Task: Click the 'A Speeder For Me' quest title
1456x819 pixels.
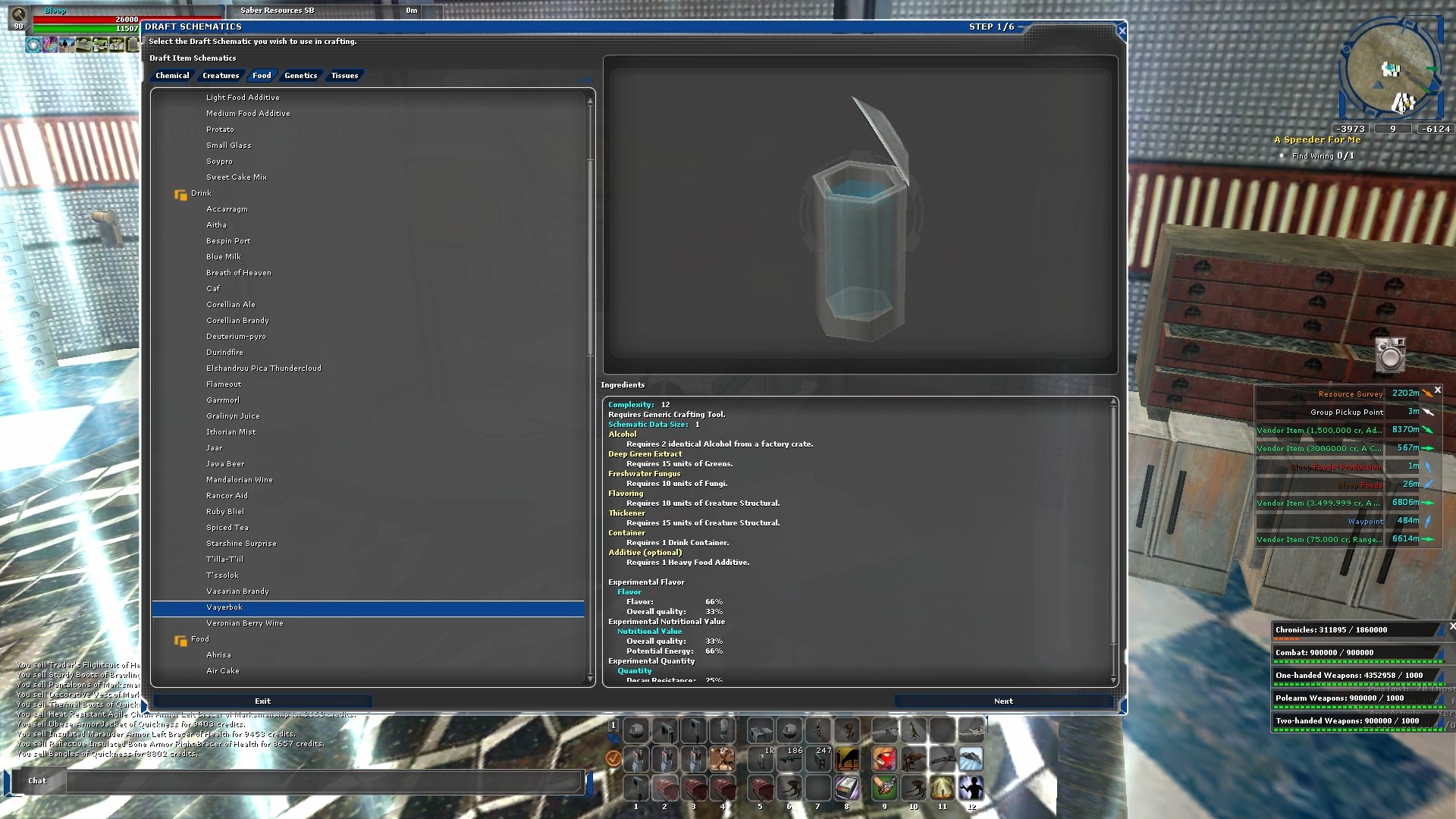Action: (1317, 140)
